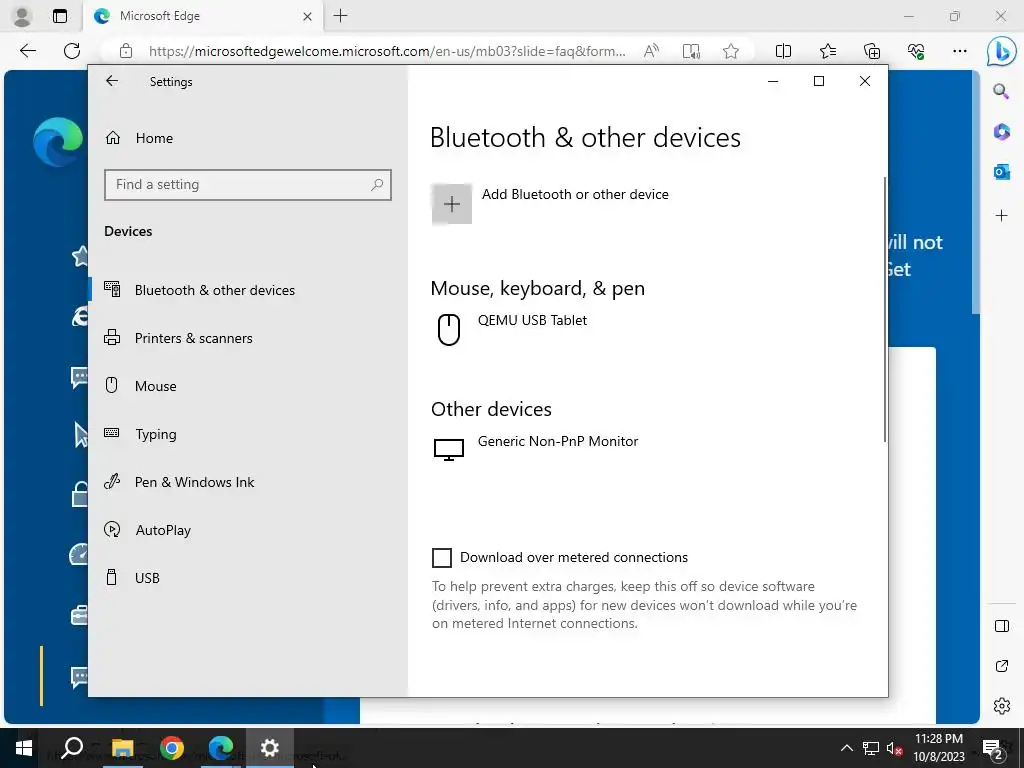Image resolution: width=1024 pixels, height=768 pixels.
Task: Open the Windows Start menu
Action: (24, 748)
